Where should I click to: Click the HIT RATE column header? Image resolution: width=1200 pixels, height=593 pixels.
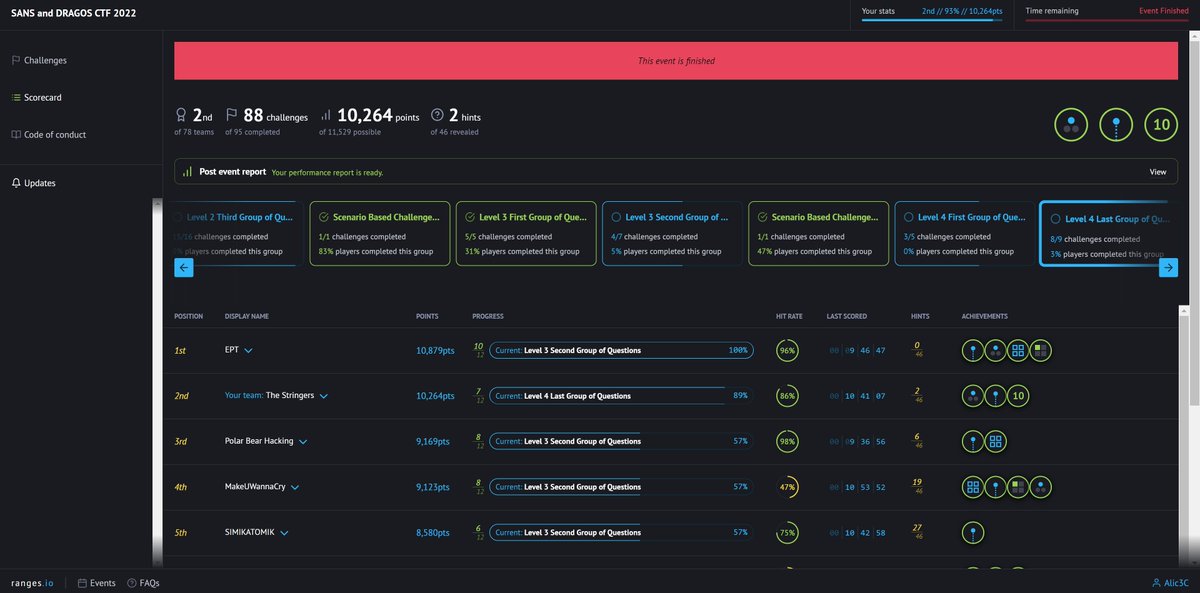[x=789, y=316]
